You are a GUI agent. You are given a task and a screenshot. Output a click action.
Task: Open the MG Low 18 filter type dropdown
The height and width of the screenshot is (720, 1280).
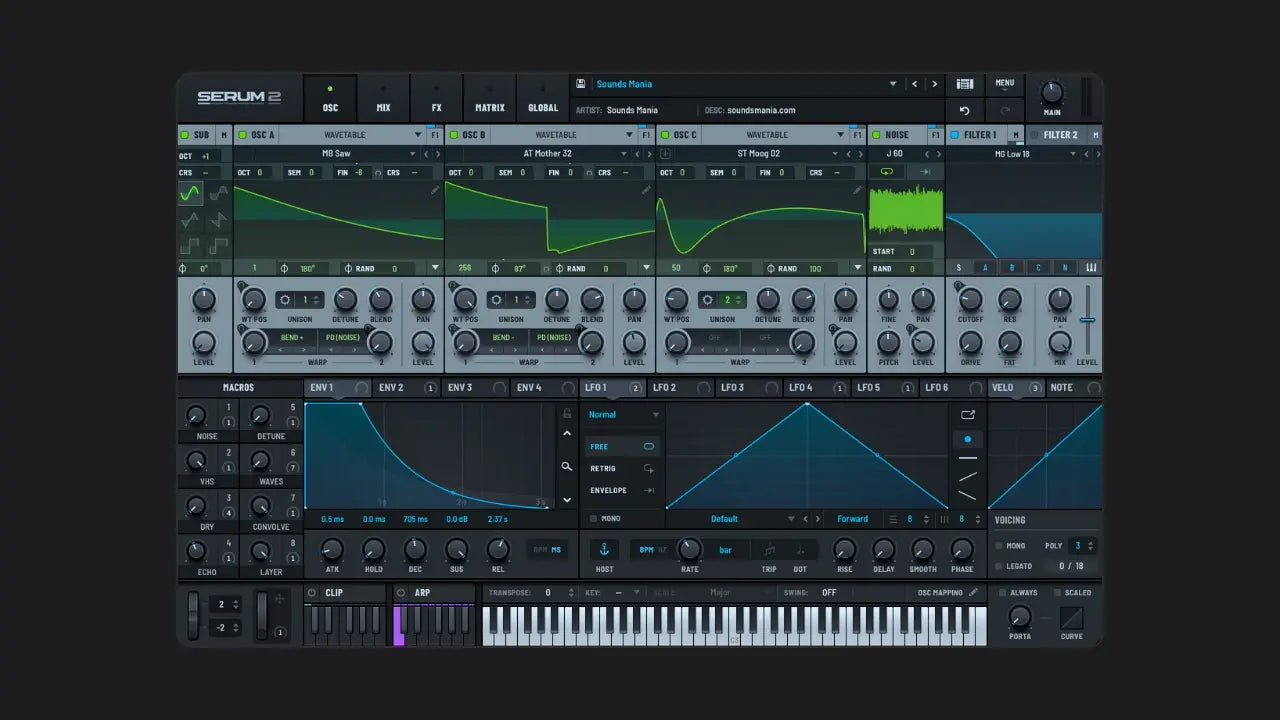click(1073, 154)
